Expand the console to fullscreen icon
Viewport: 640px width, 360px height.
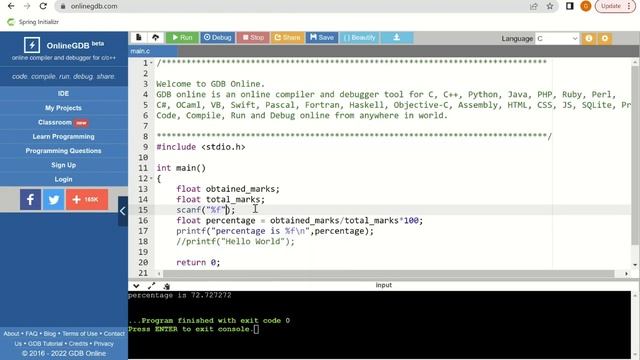pos(151,286)
